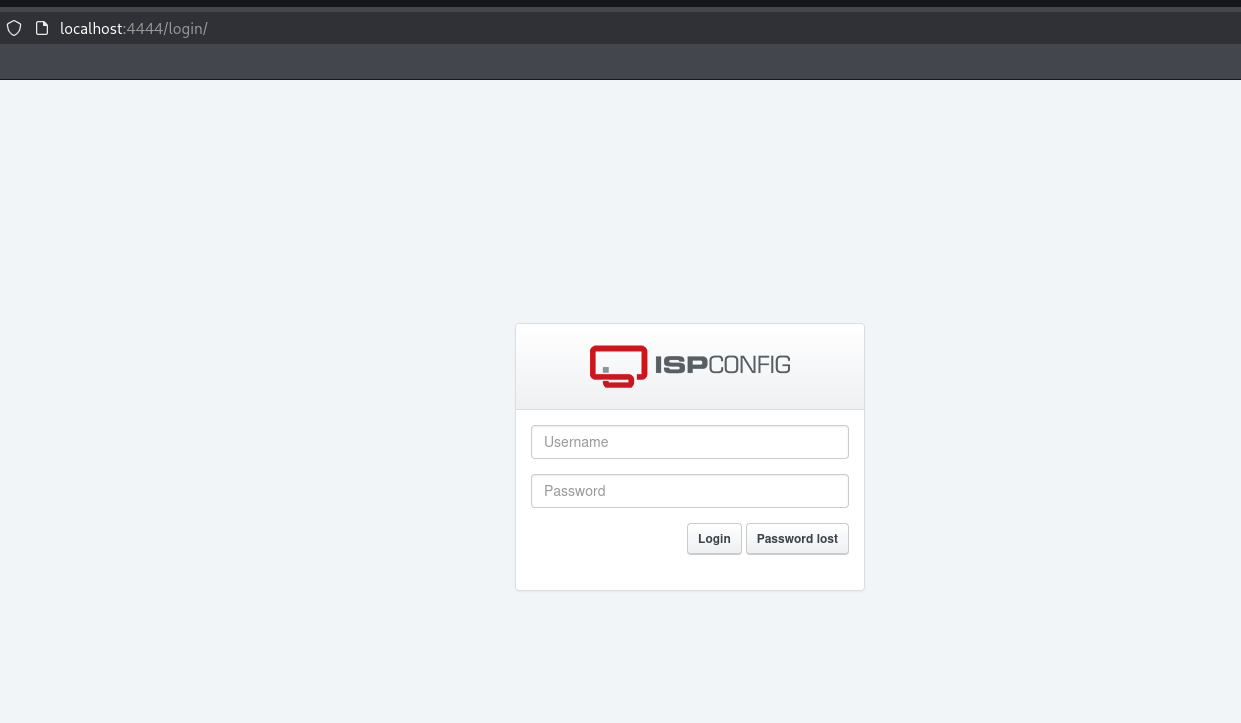This screenshot has width=1241, height=723.
Task: Click "localhost" in the address bar
Action: tap(90, 28)
